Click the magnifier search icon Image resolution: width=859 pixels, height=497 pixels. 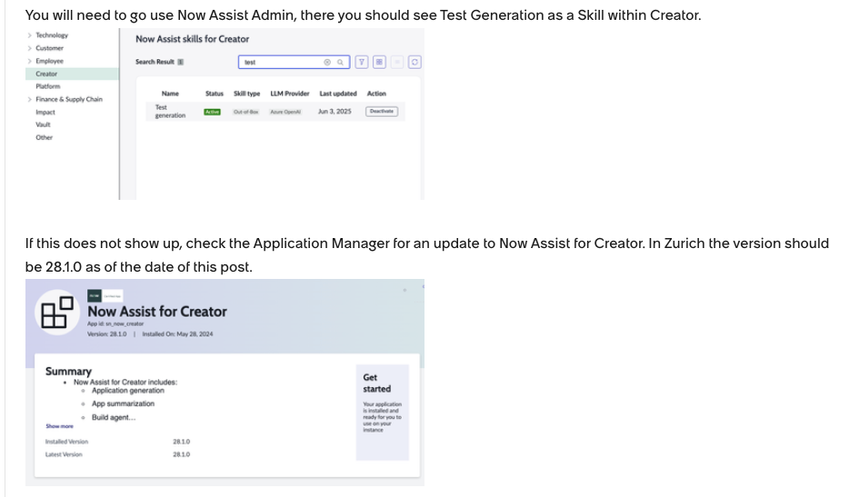tap(340, 62)
